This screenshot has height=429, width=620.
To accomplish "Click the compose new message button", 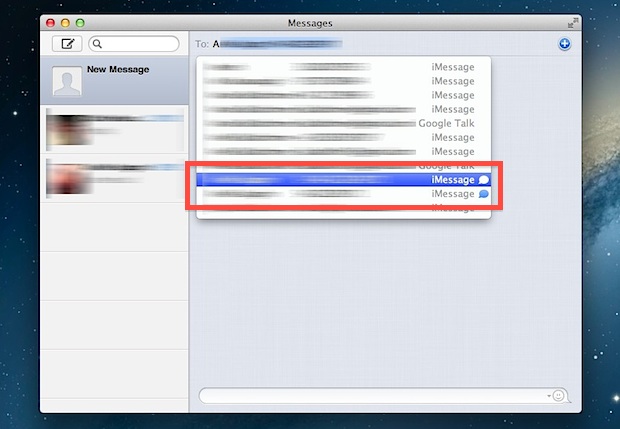I will [67, 43].
